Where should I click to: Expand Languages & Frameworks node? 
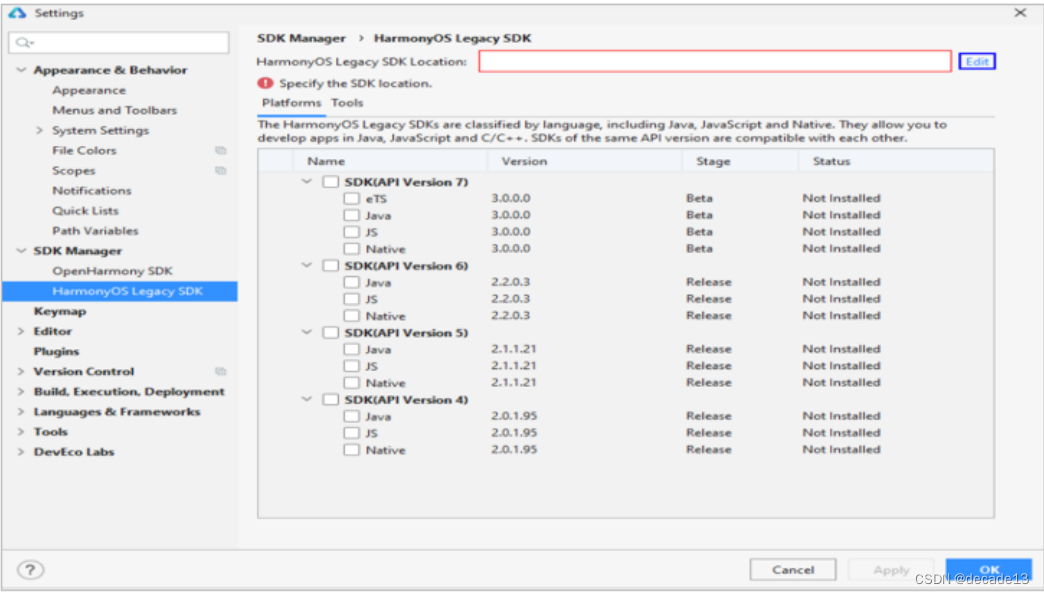coord(21,412)
